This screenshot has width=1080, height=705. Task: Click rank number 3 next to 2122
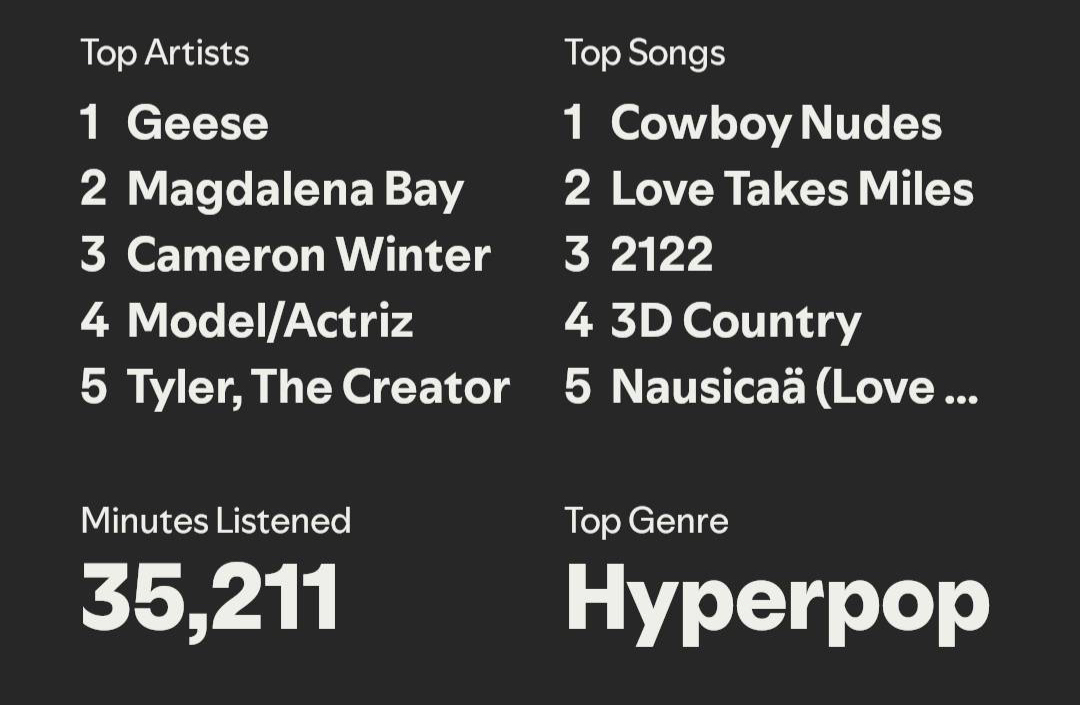pyautogui.click(x=577, y=255)
